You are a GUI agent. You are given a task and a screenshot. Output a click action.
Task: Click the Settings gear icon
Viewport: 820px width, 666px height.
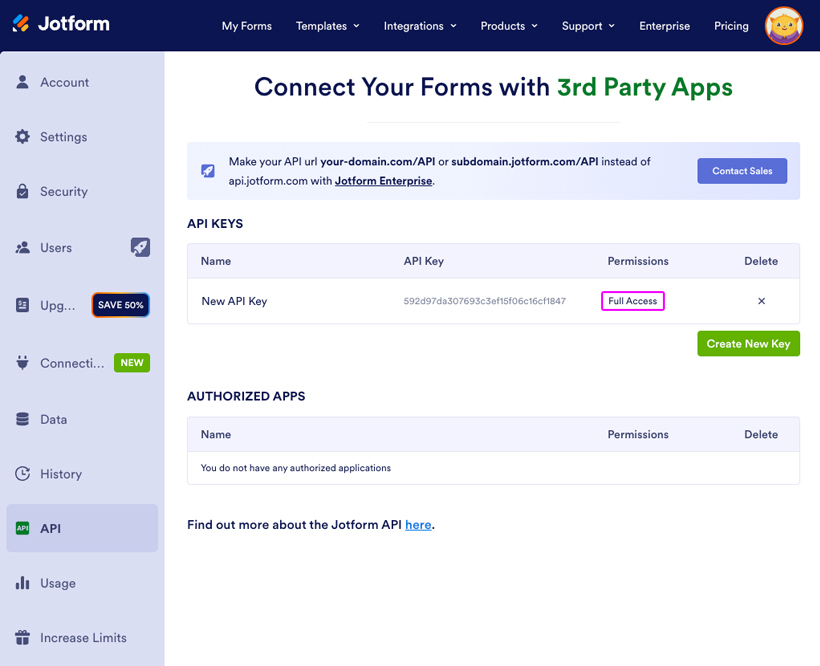(22, 136)
